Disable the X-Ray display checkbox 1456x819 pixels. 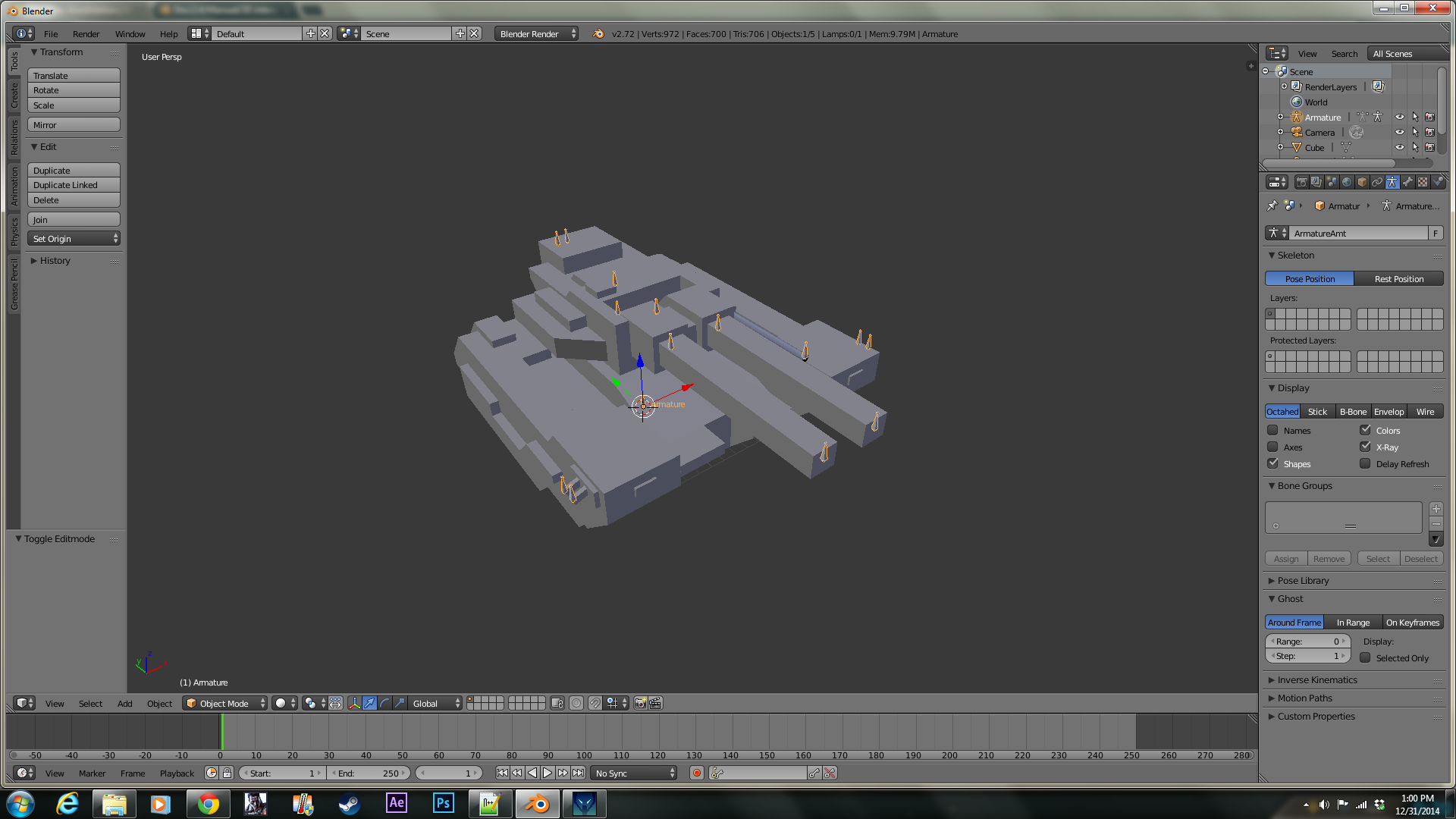tap(1365, 447)
